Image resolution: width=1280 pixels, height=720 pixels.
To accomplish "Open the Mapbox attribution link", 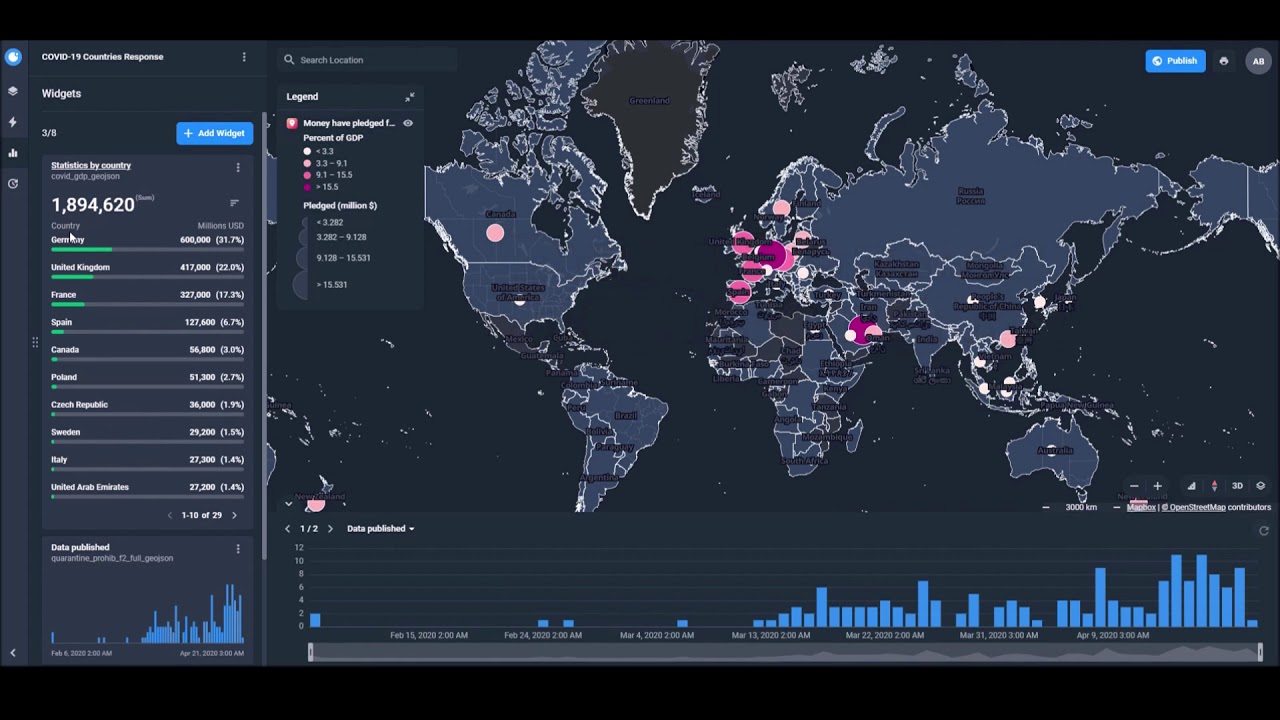I will pos(1141,507).
